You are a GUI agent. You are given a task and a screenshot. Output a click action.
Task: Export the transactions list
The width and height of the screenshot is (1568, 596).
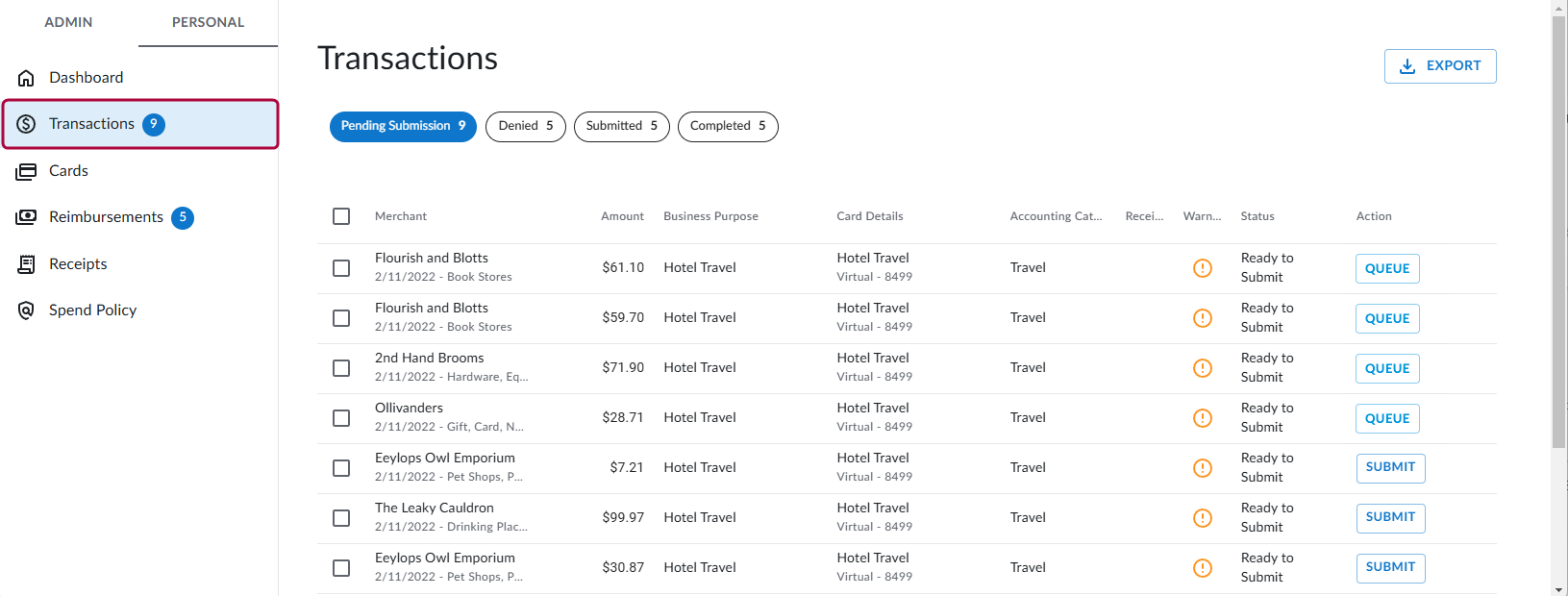(x=1439, y=66)
